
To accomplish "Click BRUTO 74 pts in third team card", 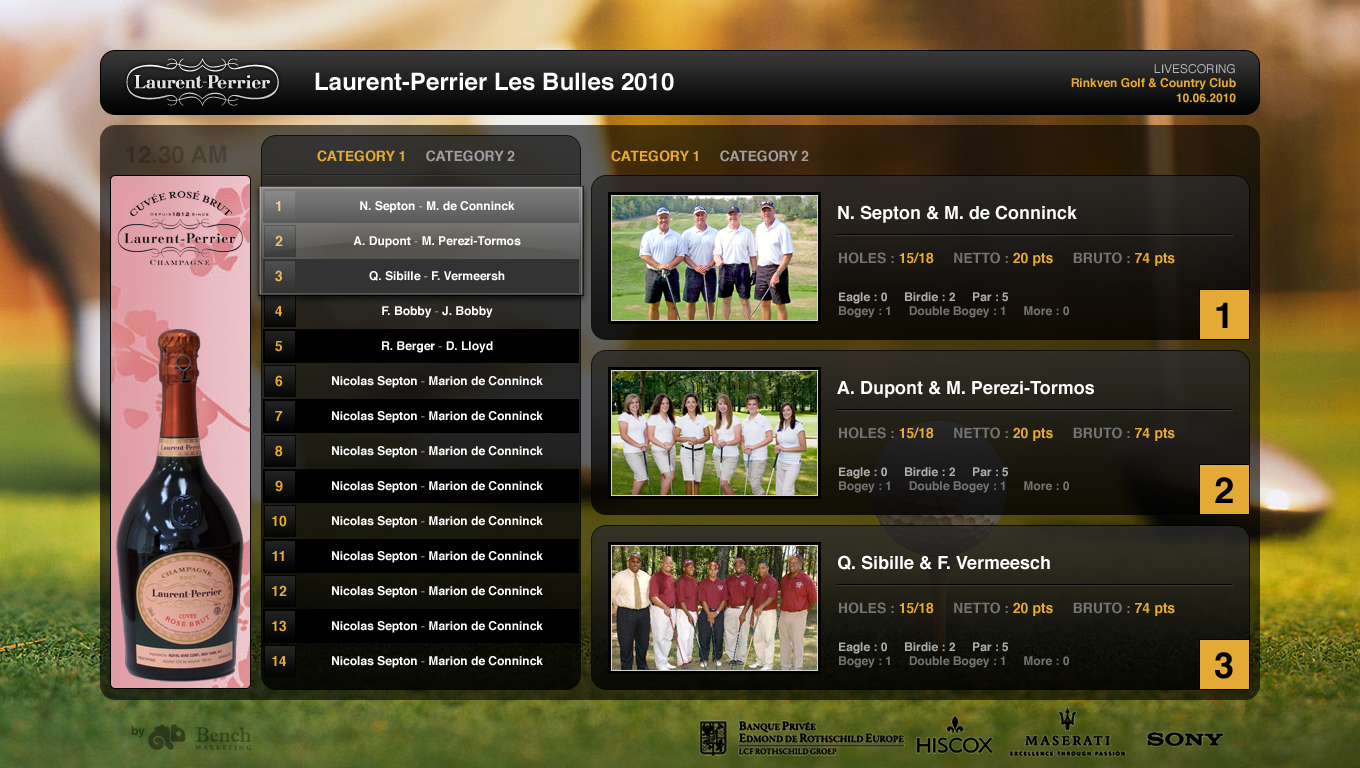I will pos(1124,608).
